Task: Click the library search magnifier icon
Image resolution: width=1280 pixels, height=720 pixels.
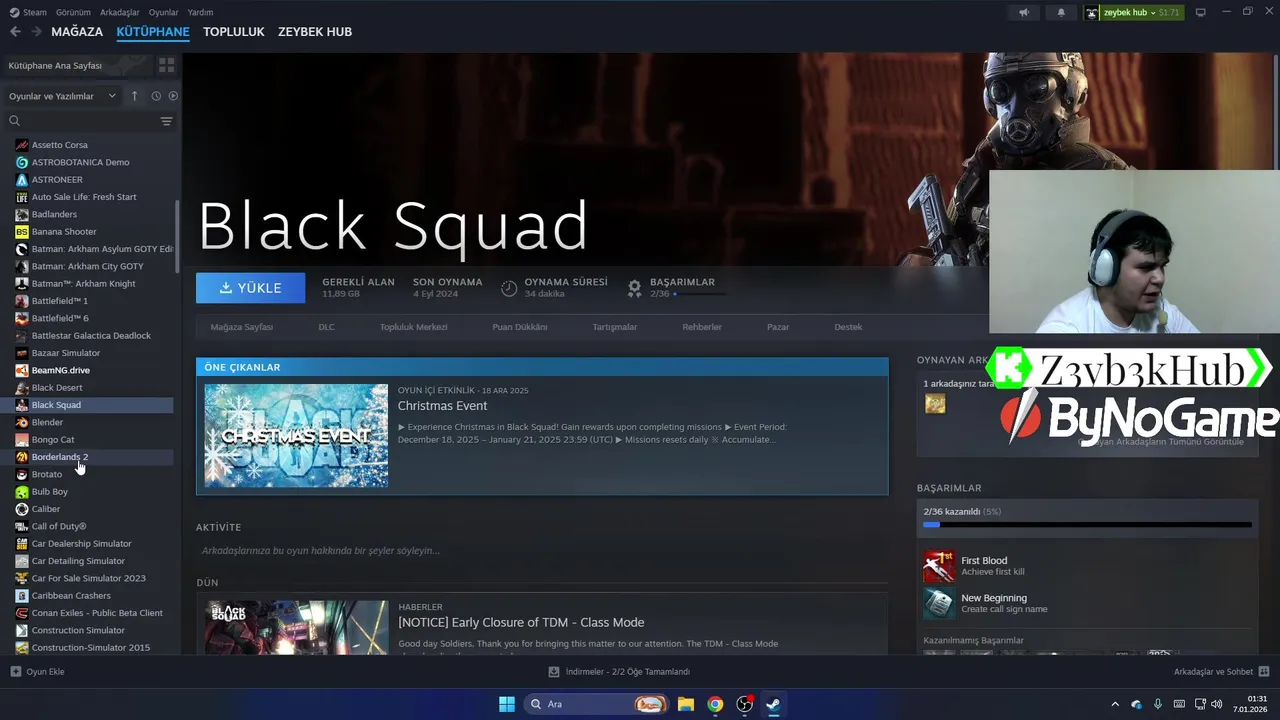Action: (15, 121)
